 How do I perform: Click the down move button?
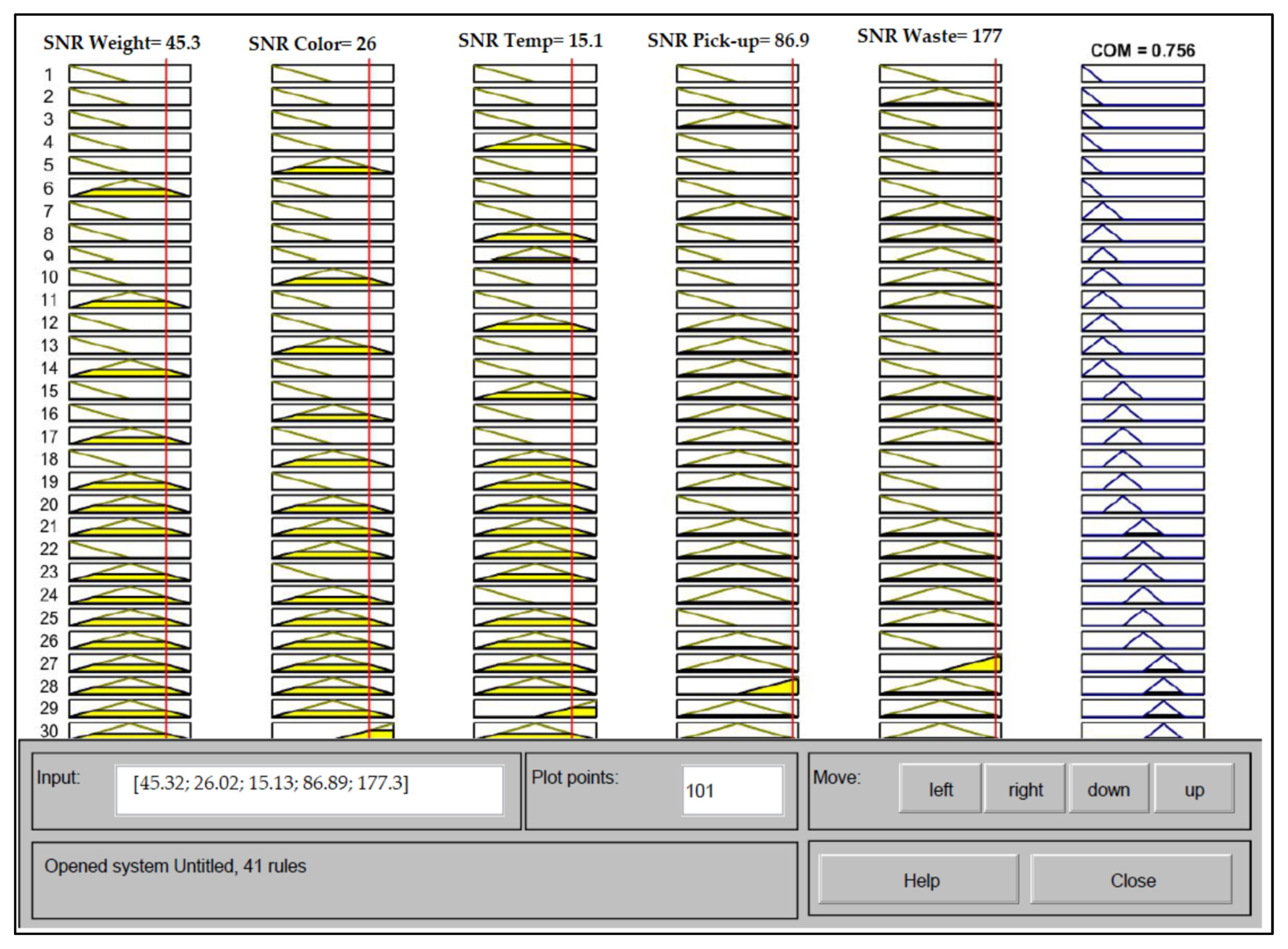[1108, 789]
